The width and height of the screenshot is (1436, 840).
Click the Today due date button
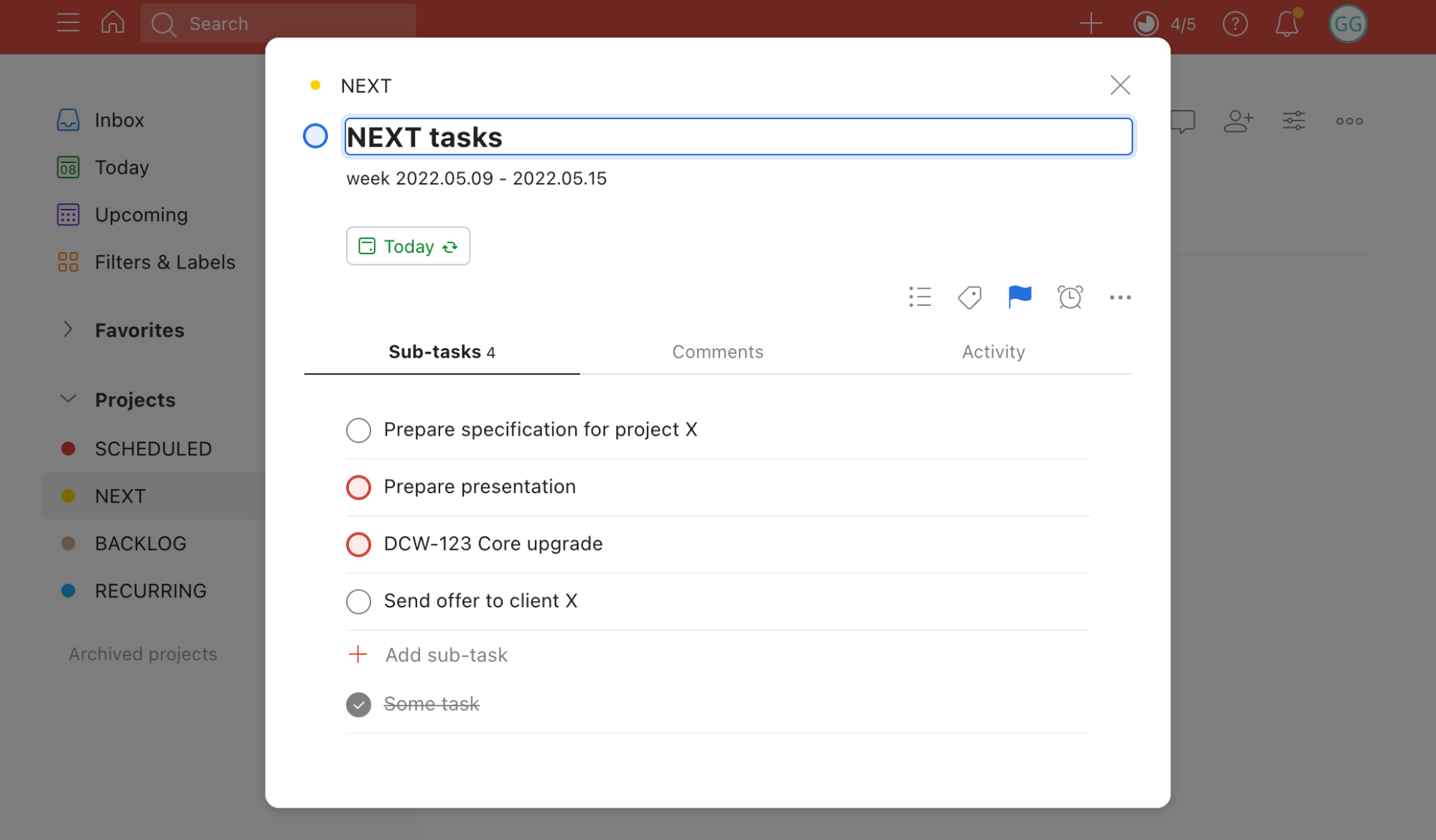tap(408, 246)
